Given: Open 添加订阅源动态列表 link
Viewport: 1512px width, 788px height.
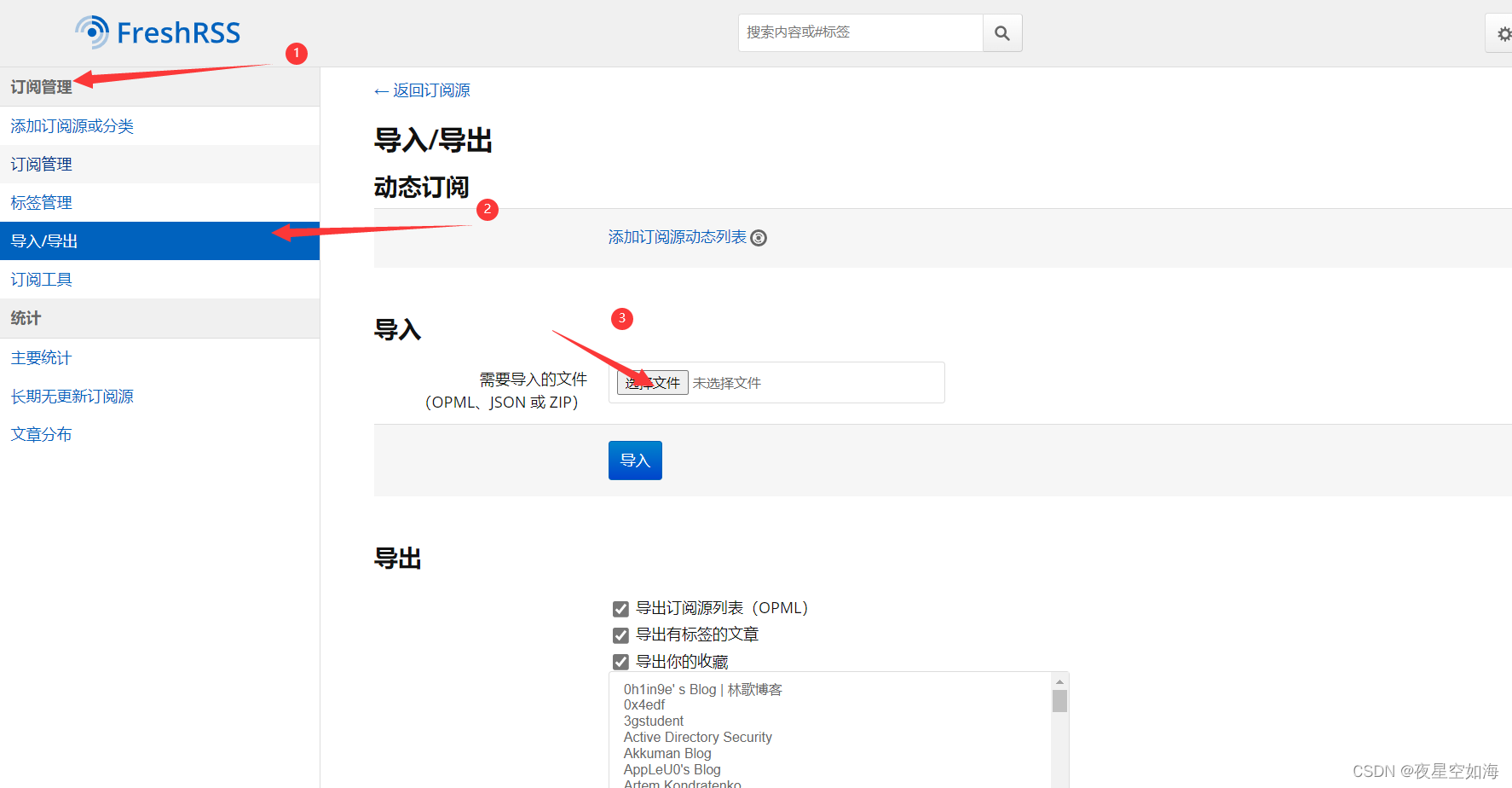Looking at the screenshot, I should point(676,237).
